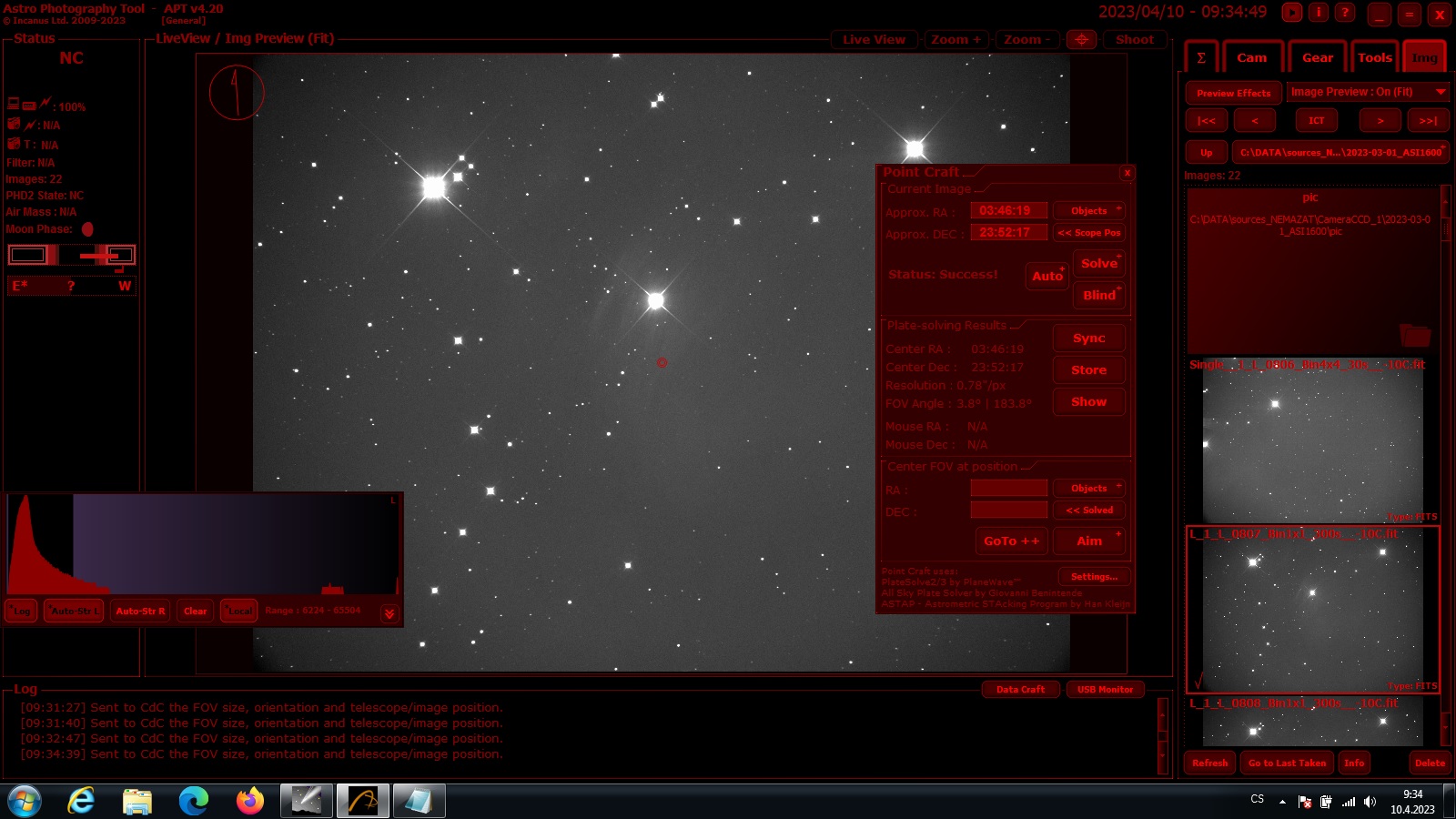
Task: Click the E/W pier side selector bar
Action: coord(71,286)
